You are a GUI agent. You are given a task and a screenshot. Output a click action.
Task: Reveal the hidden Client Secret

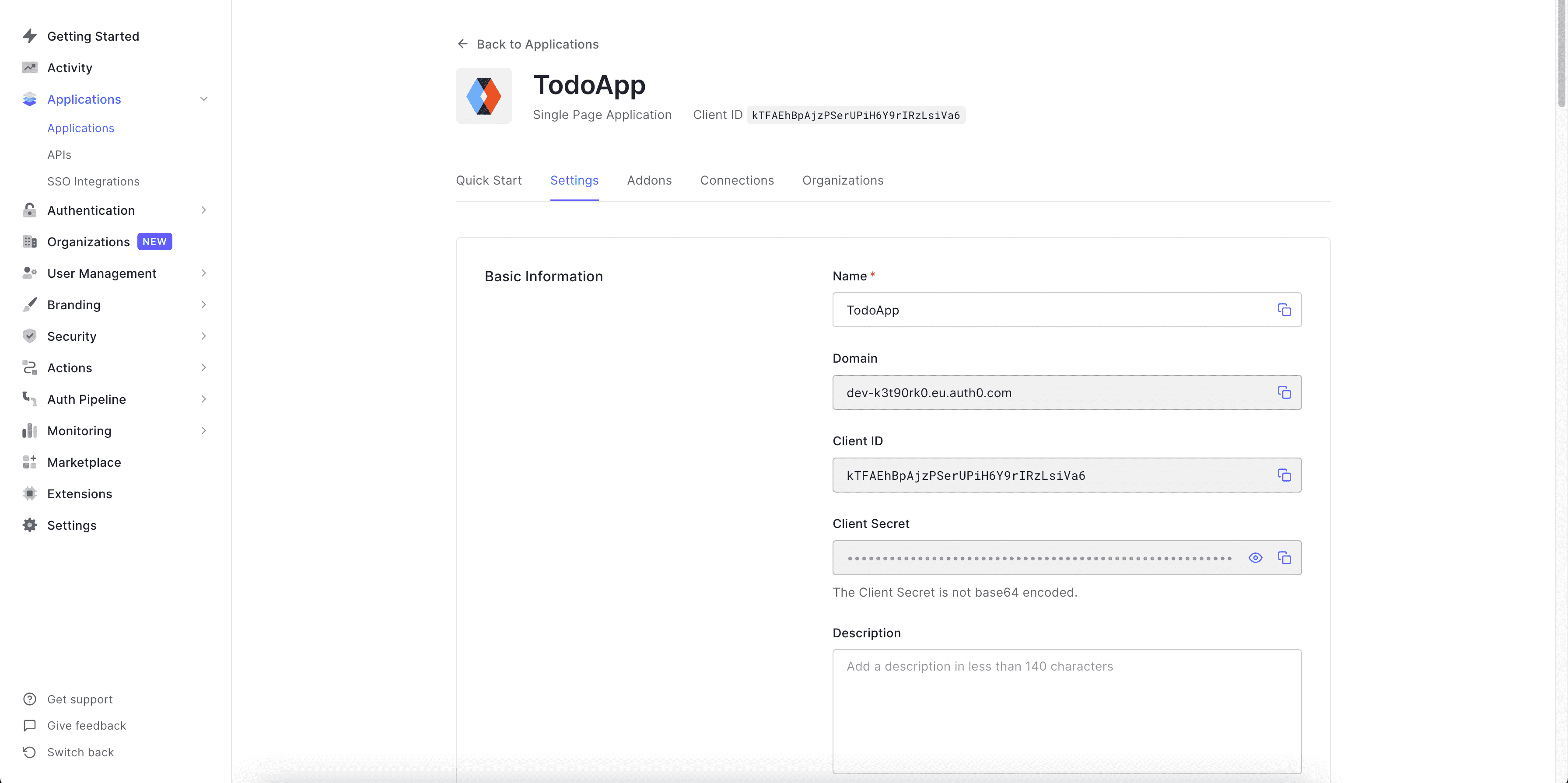[1255, 558]
